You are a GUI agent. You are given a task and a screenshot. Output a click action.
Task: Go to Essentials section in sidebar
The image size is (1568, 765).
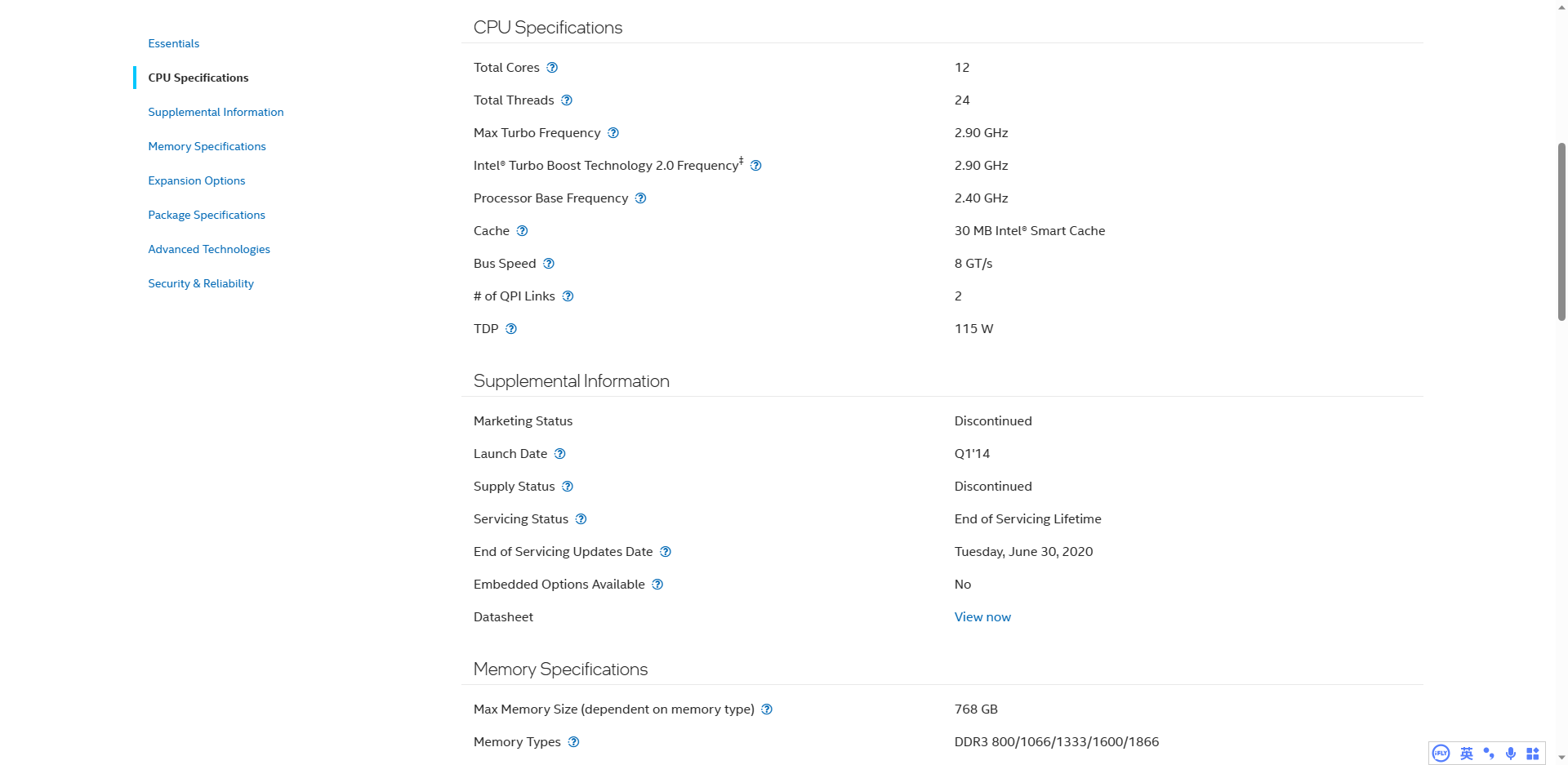coord(174,43)
